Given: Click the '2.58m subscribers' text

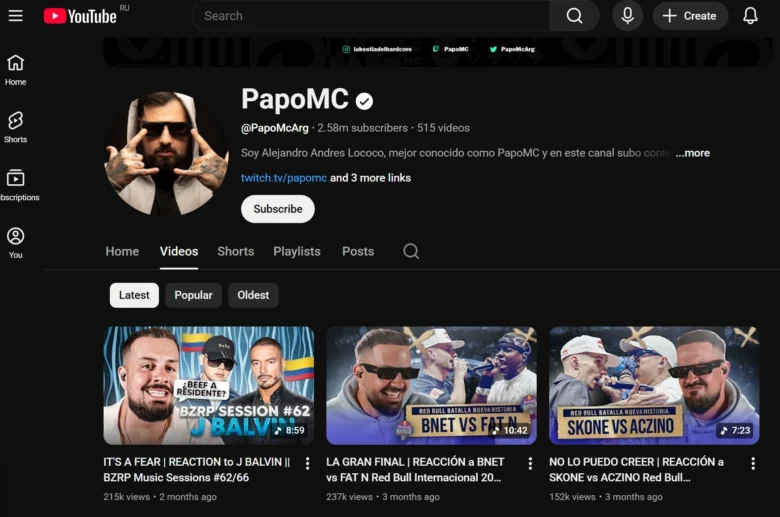Looking at the screenshot, I should click(x=363, y=128).
